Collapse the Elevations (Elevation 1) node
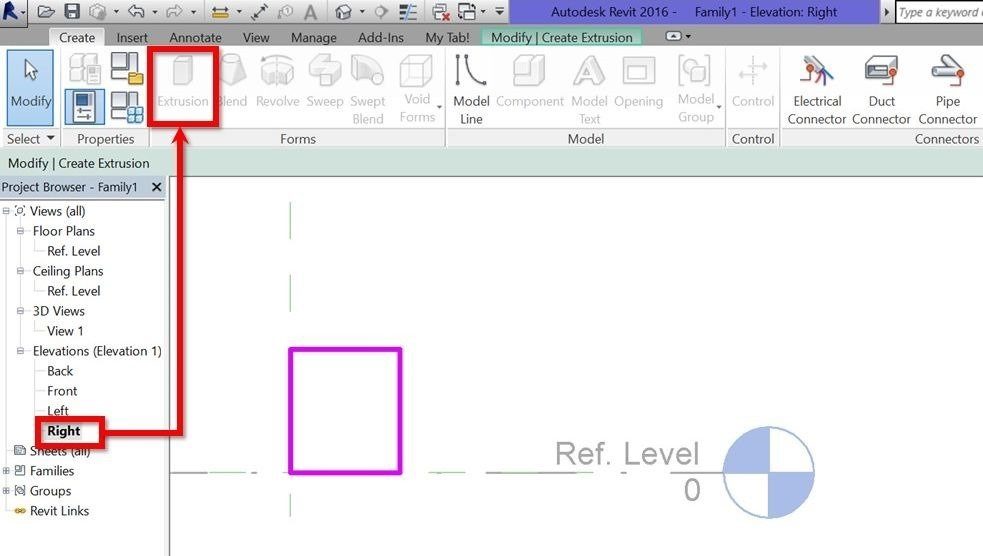 point(20,351)
